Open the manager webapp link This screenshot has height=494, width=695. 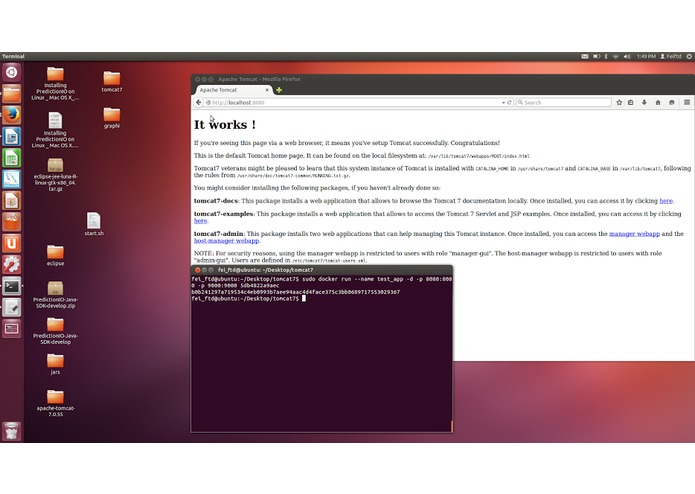coord(634,233)
